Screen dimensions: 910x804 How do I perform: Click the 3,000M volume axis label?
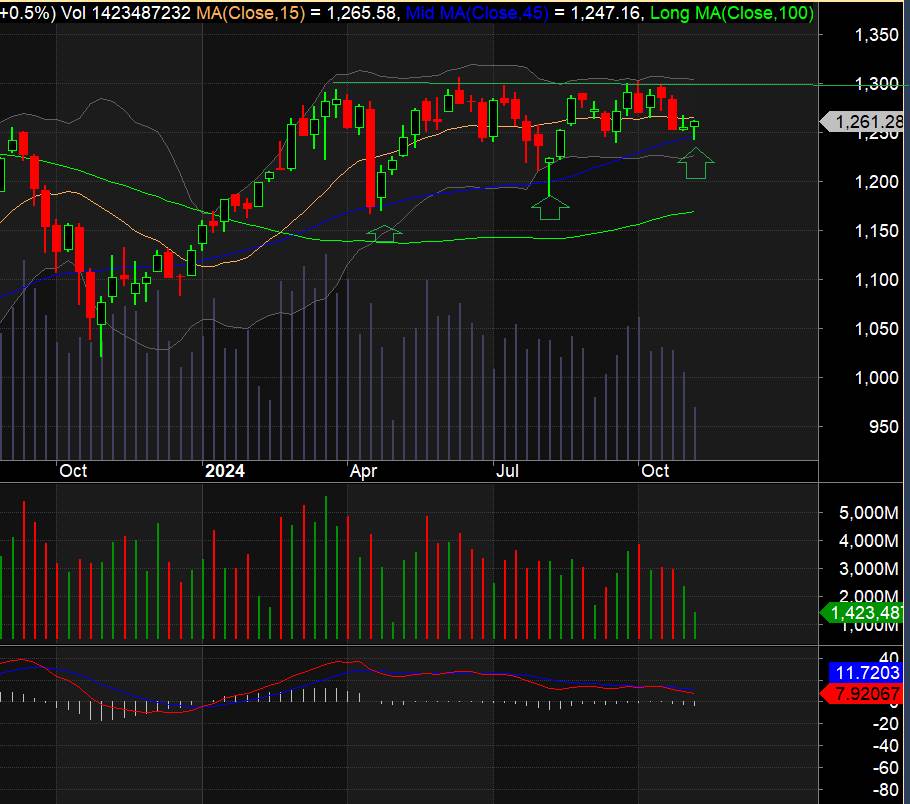tap(869, 568)
